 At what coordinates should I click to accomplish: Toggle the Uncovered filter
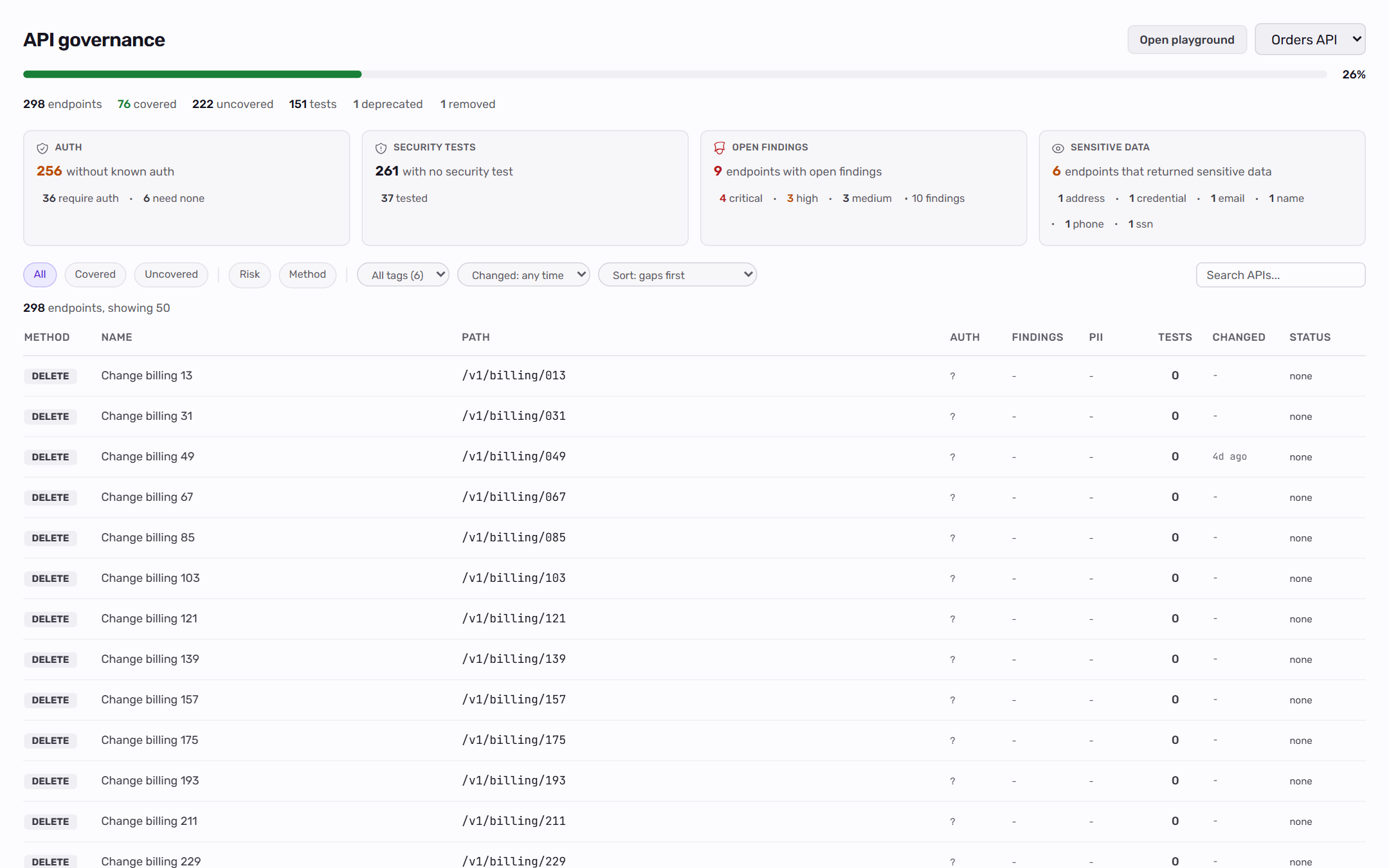point(171,275)
